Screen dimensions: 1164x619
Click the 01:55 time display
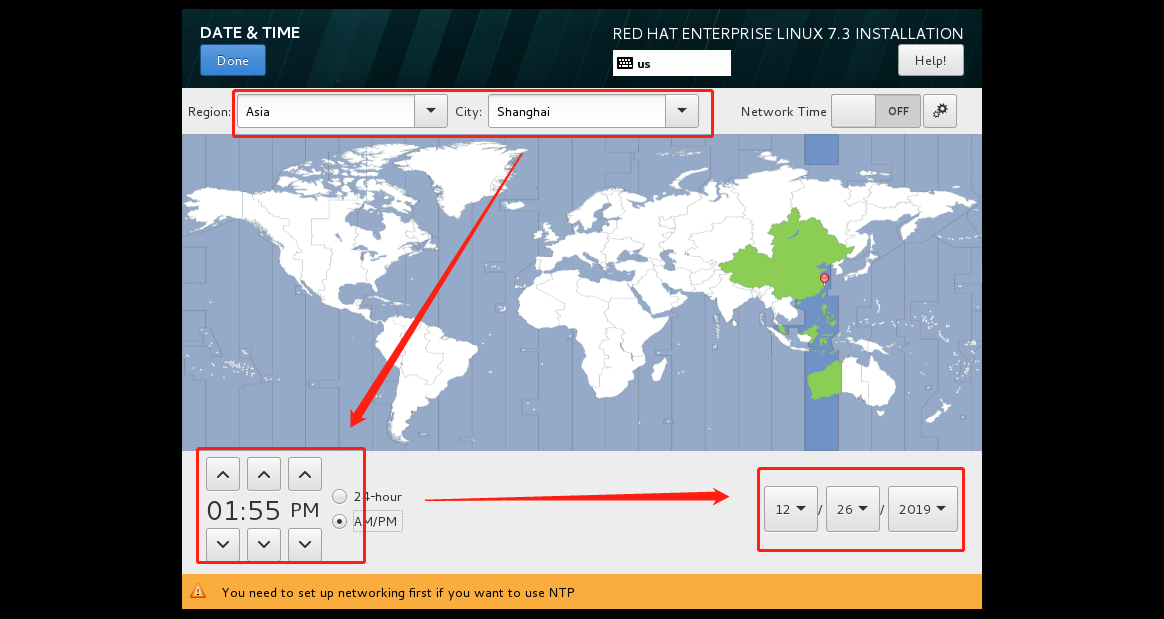click(243, 510)
